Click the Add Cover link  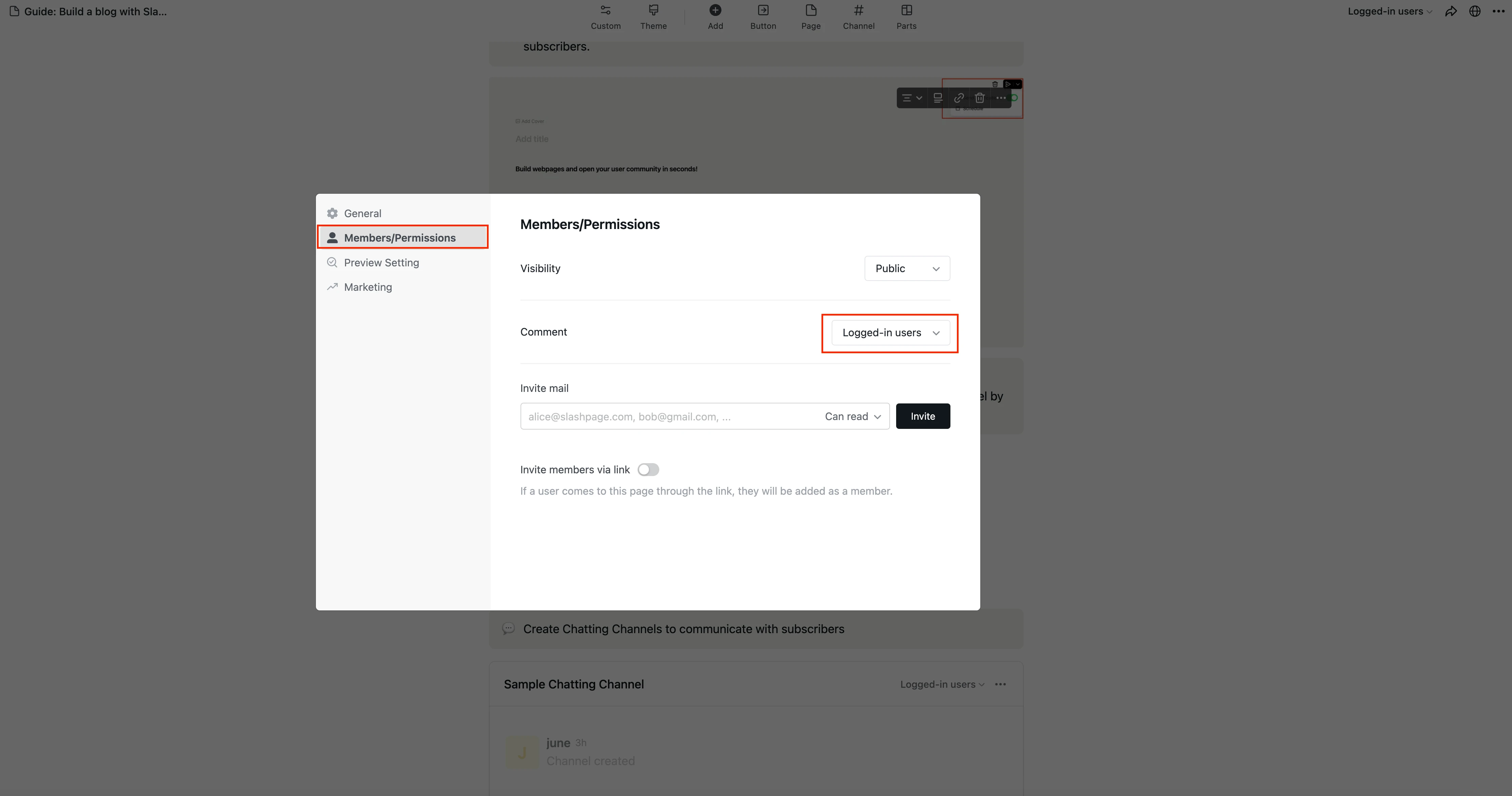coord(530,121)
